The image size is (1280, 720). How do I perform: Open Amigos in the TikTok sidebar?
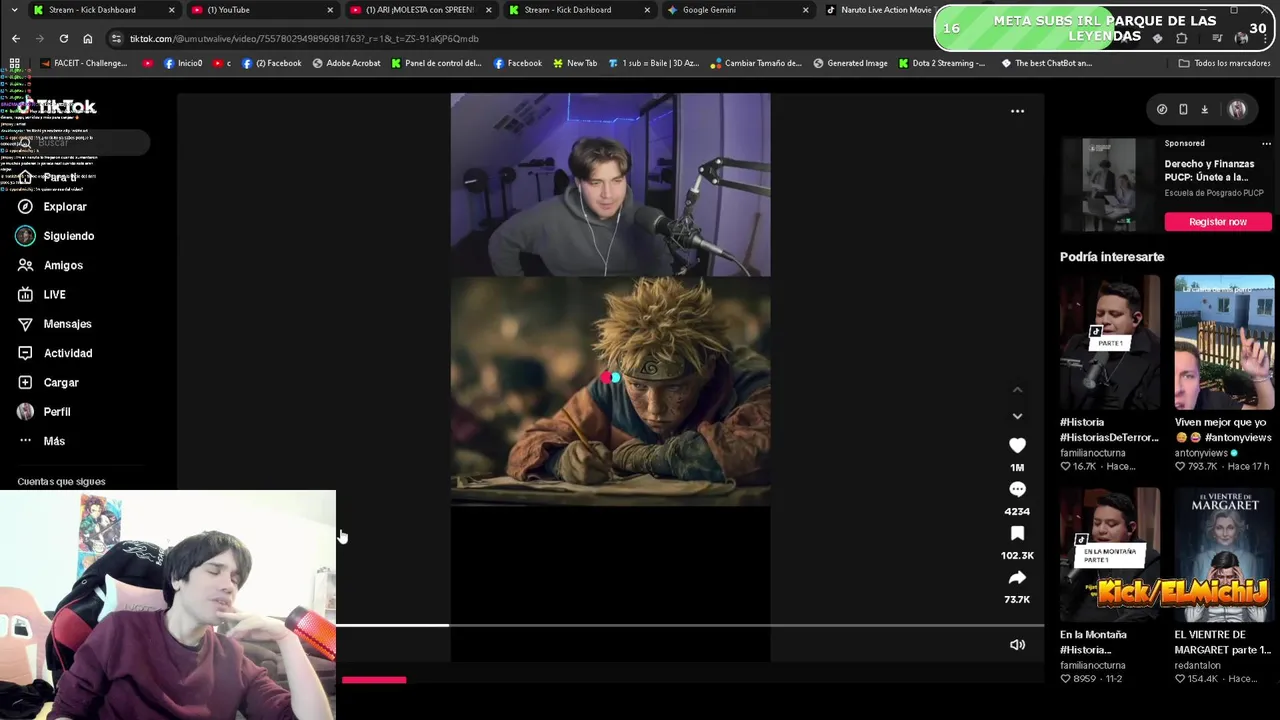[x=63, y=265]
